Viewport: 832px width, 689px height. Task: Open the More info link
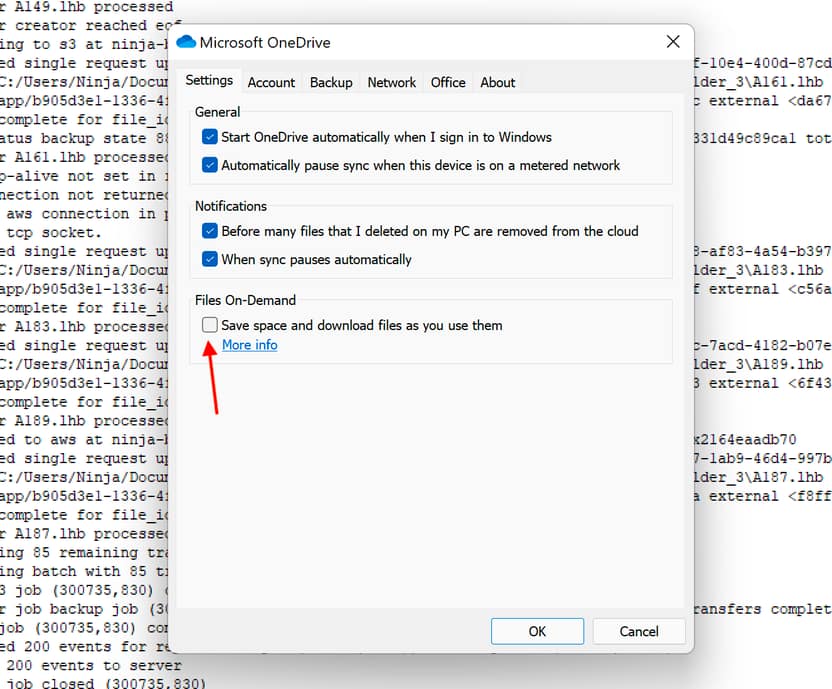pyautogui.click(x=249, y=345)
